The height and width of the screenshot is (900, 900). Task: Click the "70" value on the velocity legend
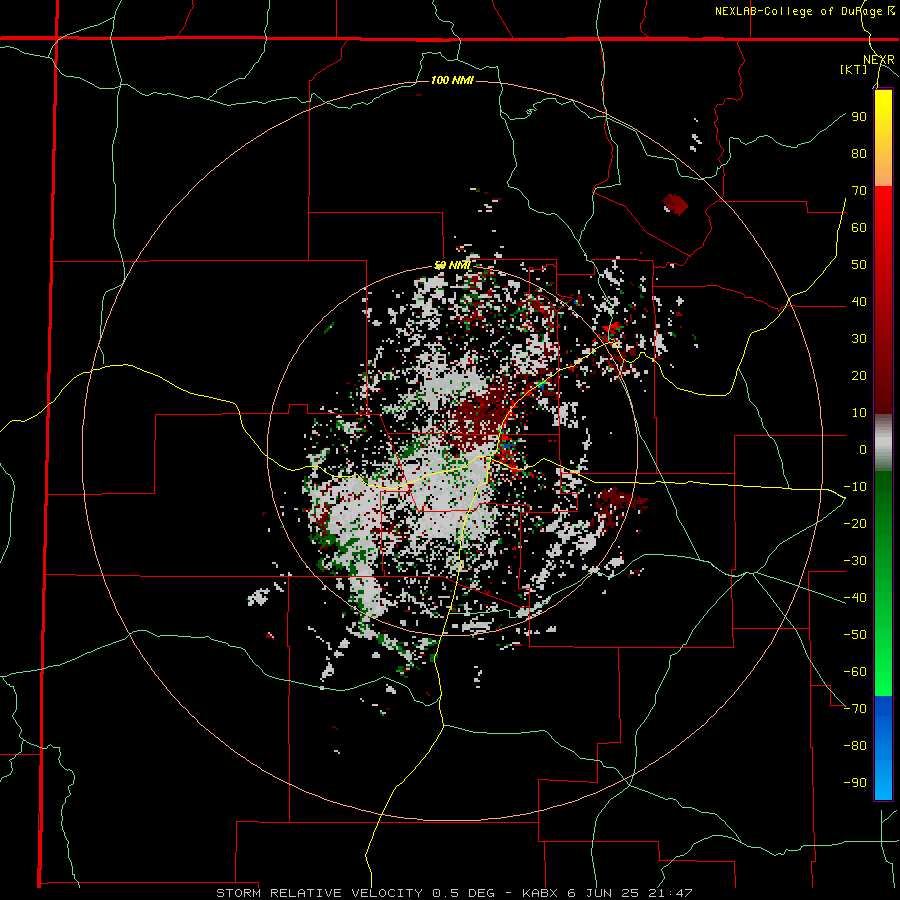click(x=859, y=191)
